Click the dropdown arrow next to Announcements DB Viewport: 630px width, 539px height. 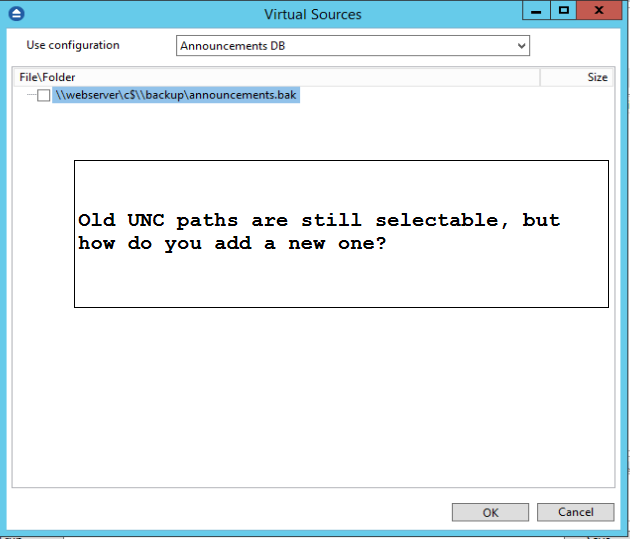pyautogui.click(x=521, y=46)
